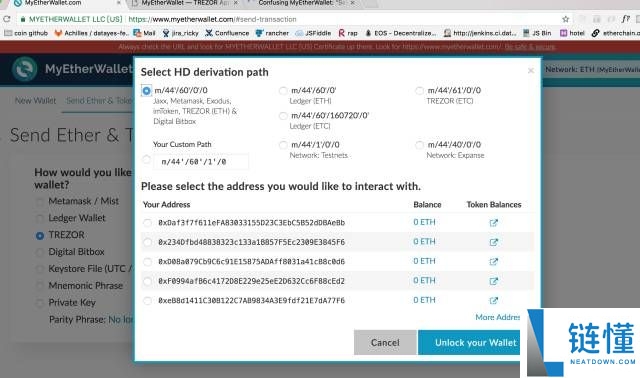Click the Cancel button
The image size is (640, 378).
[x=385, y=342]
